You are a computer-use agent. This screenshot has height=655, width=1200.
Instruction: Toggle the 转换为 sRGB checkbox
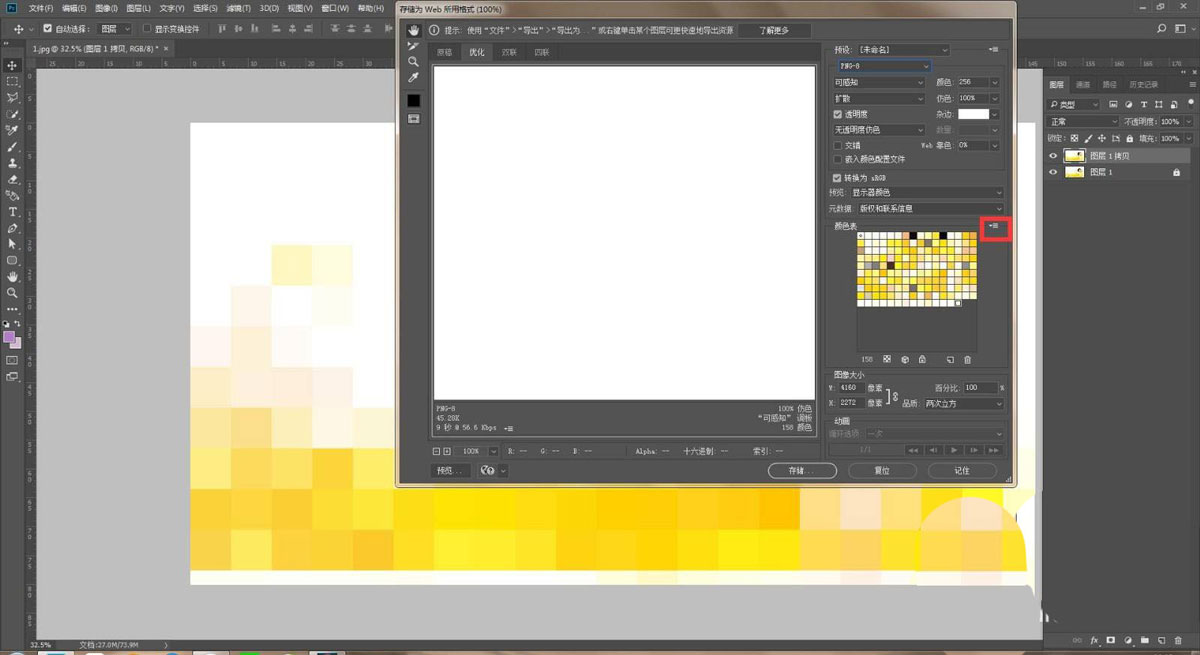click(x=838, y=177)
